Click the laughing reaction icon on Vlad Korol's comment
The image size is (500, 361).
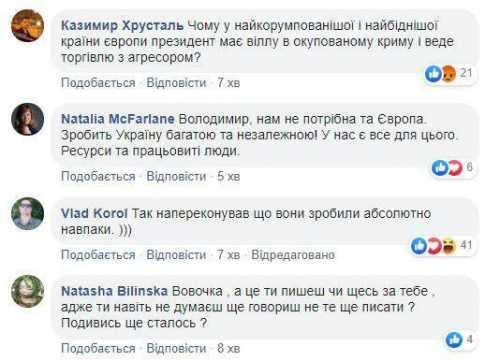click(449, 246)
